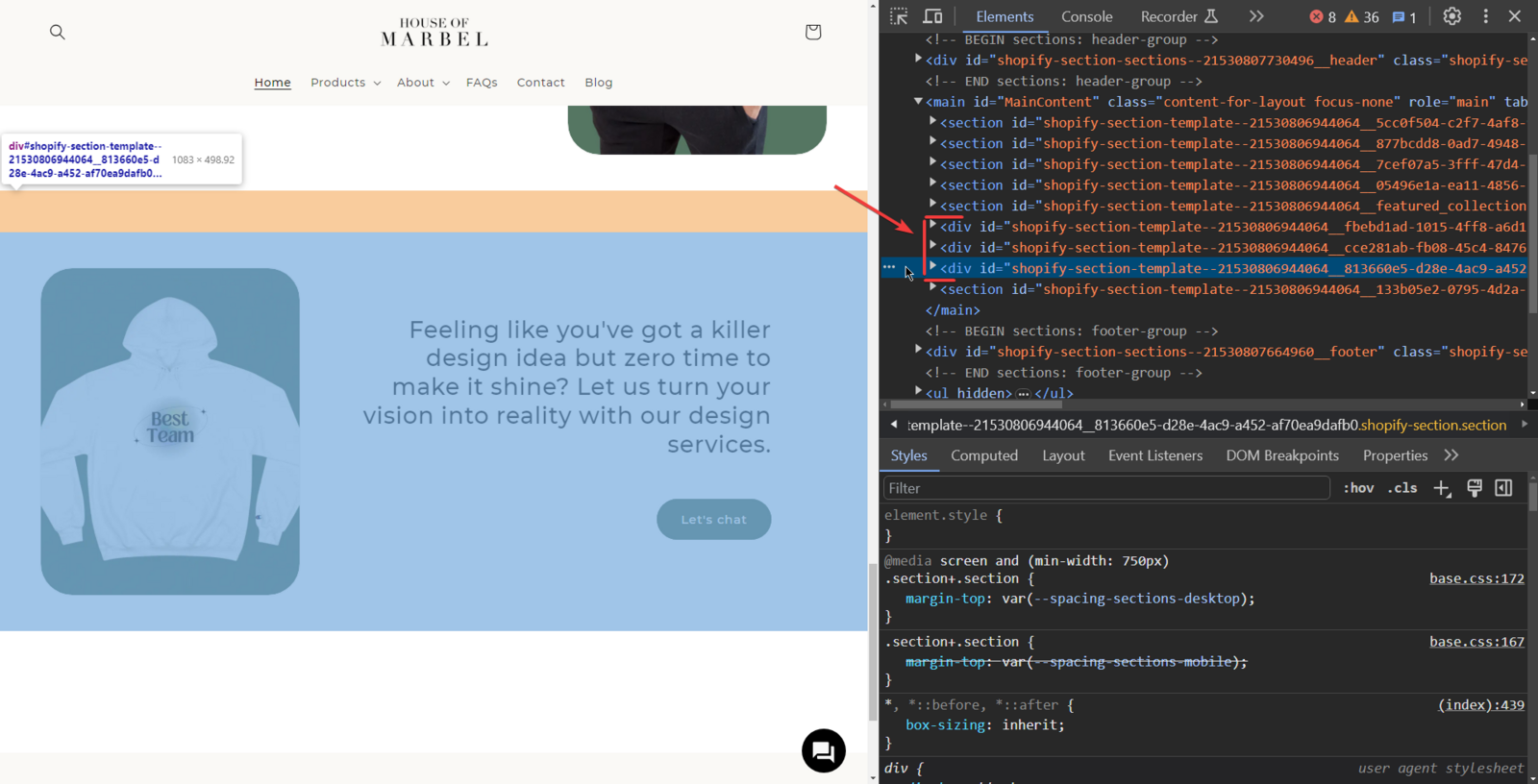Toggle device toolbar in DevTools
The image size is (1538, 784).
[932, 16]
